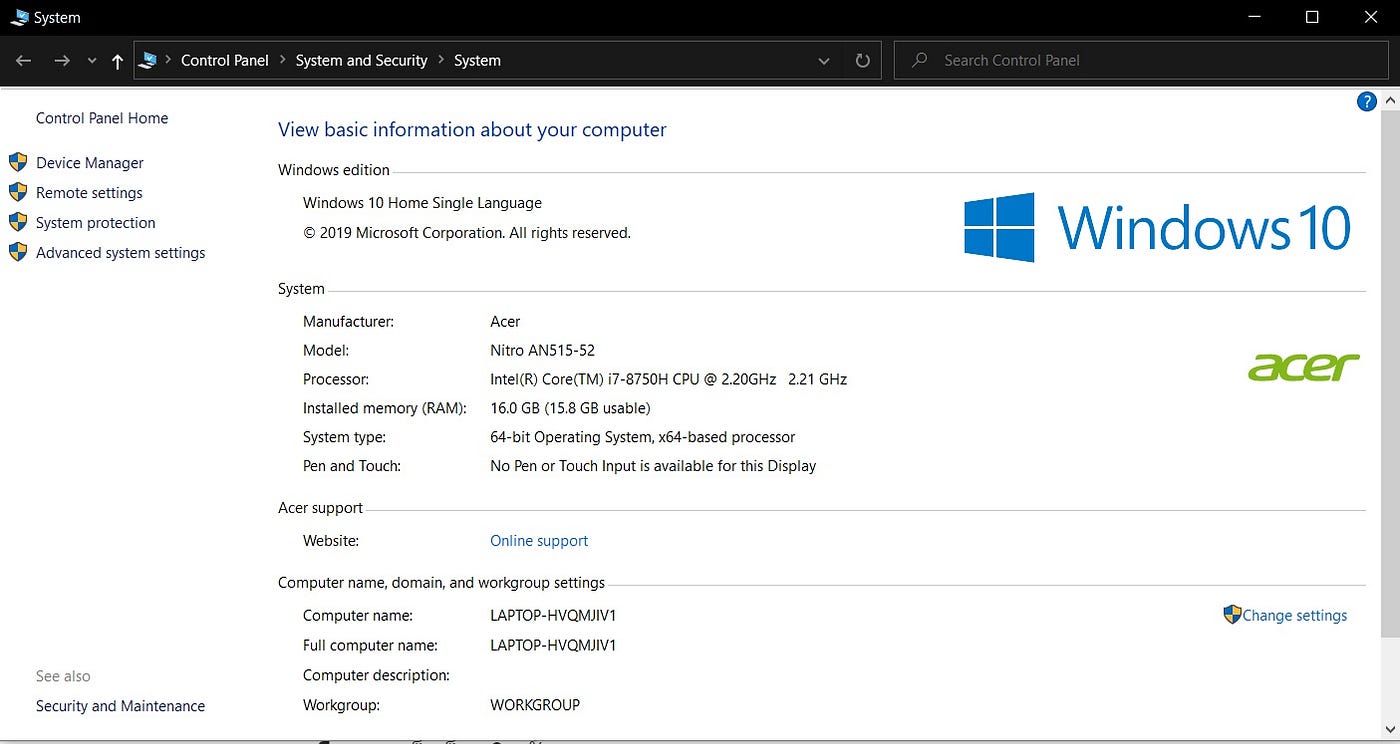Navigate to Control Panel via breadcrumb
This screenshot has height=744, width=1400.
[224, 60]
